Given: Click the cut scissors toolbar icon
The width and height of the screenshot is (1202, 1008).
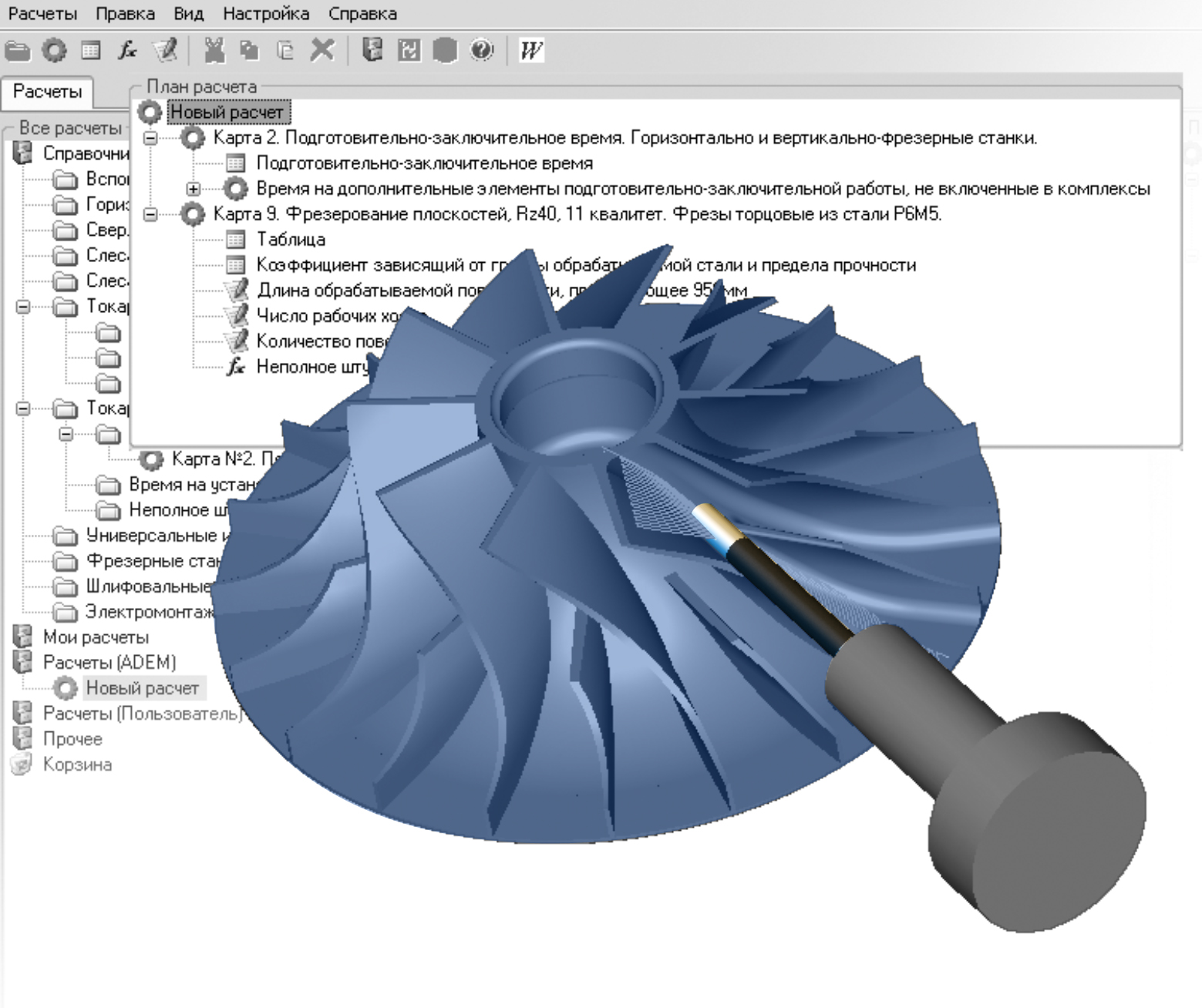Looking at the screenshot, I should (x=214, y=51).
